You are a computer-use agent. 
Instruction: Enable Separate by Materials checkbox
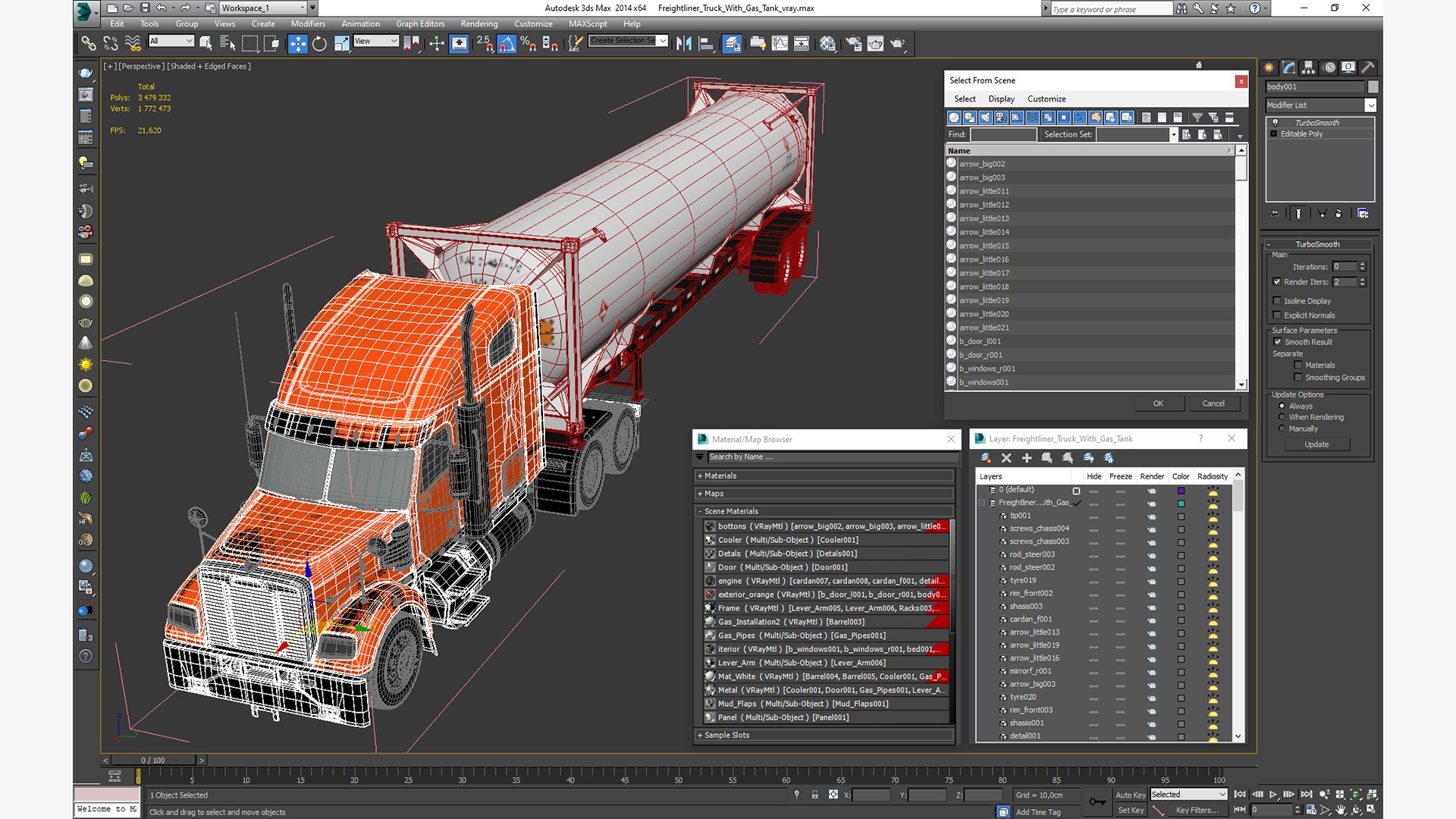click(1298, 366)
